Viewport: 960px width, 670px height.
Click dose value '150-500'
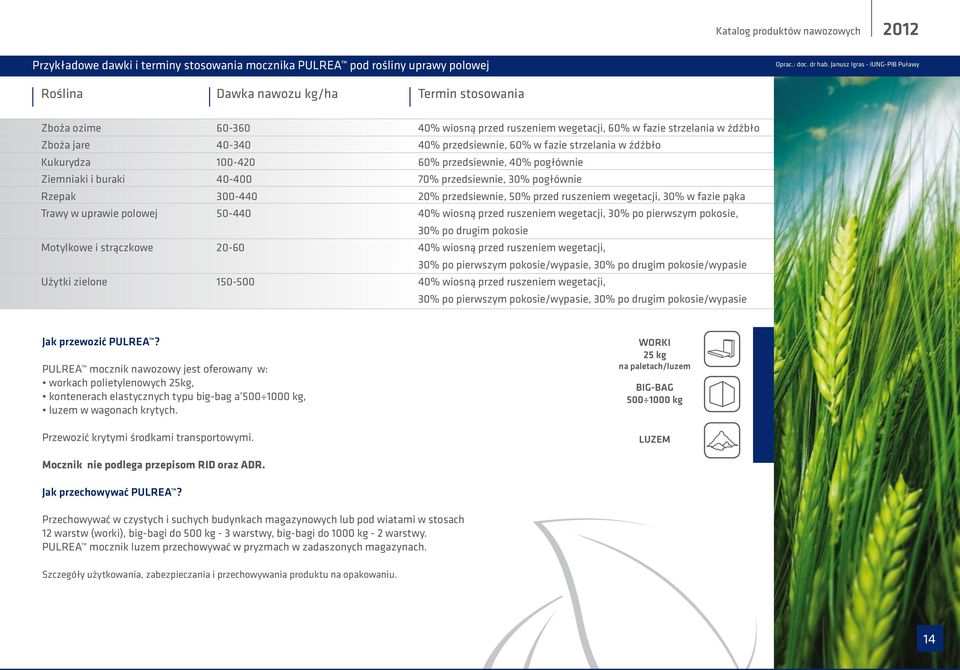pyautogui.click(x=235, y=282)
